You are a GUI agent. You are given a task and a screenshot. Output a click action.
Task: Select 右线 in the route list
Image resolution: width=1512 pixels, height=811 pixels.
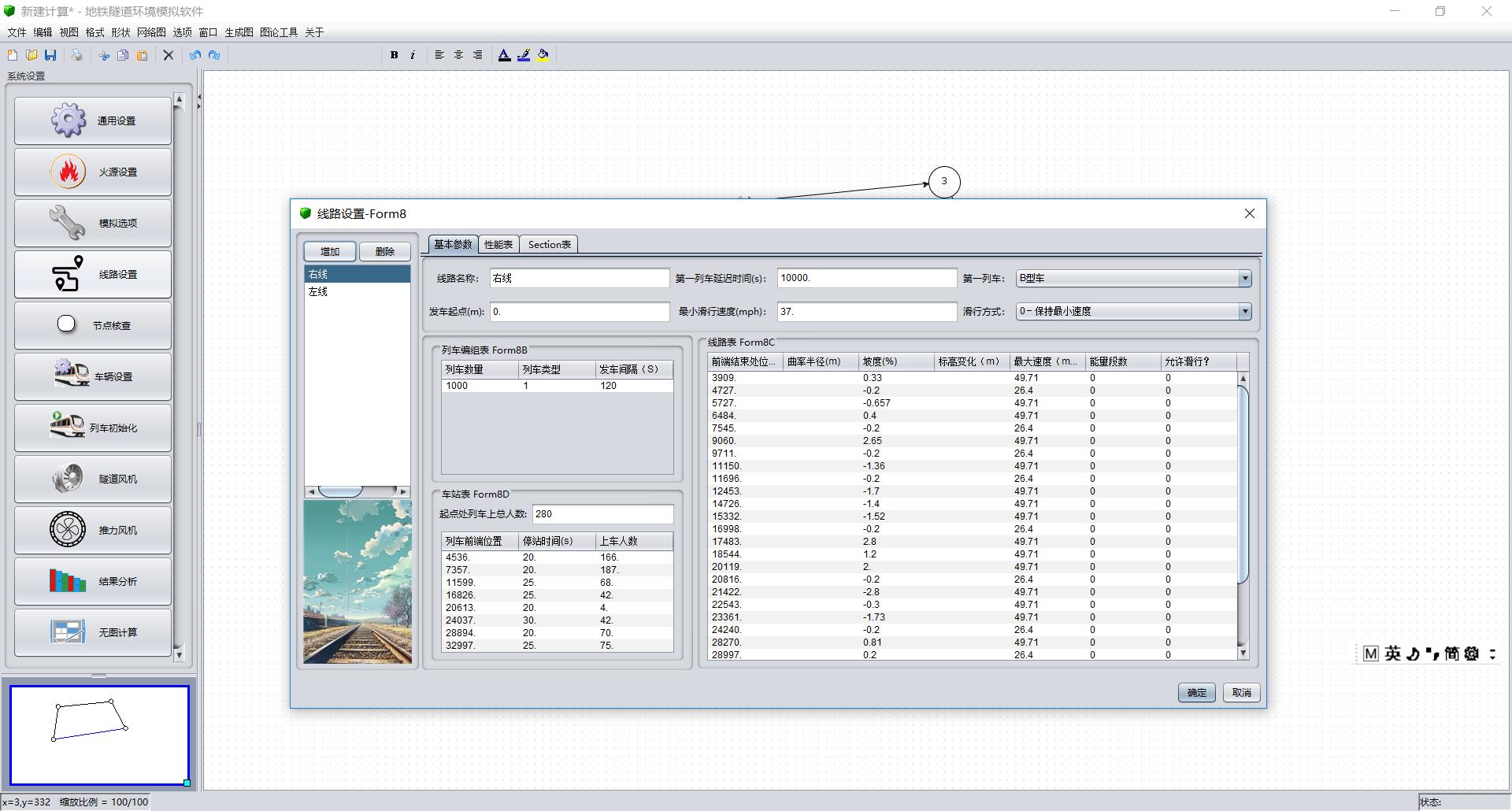click(358, 274)
